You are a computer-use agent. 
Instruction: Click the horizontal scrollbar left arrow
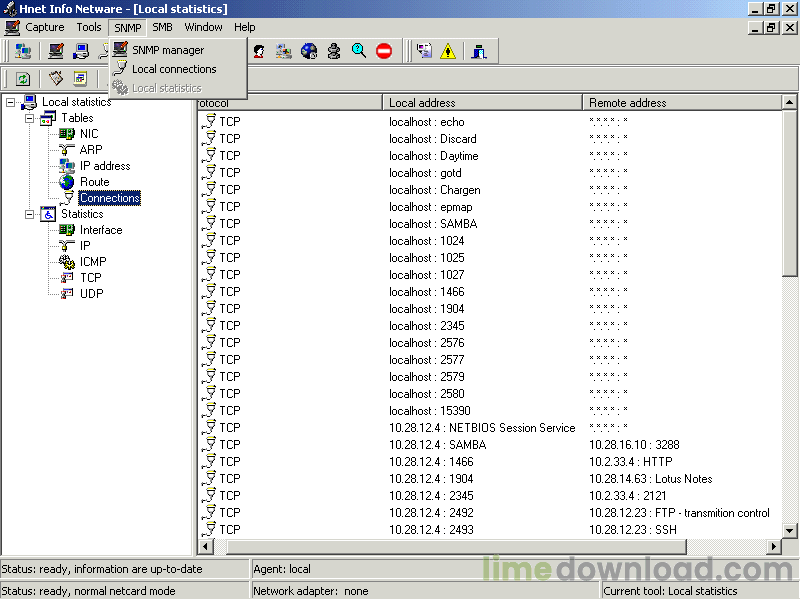(x=206, y=546)
